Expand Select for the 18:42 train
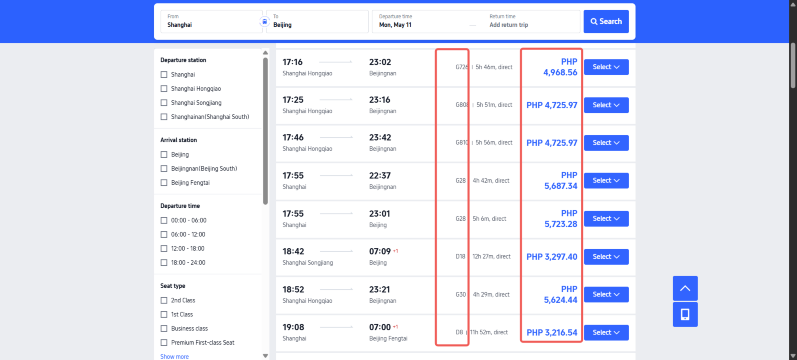 pos(606,257)
